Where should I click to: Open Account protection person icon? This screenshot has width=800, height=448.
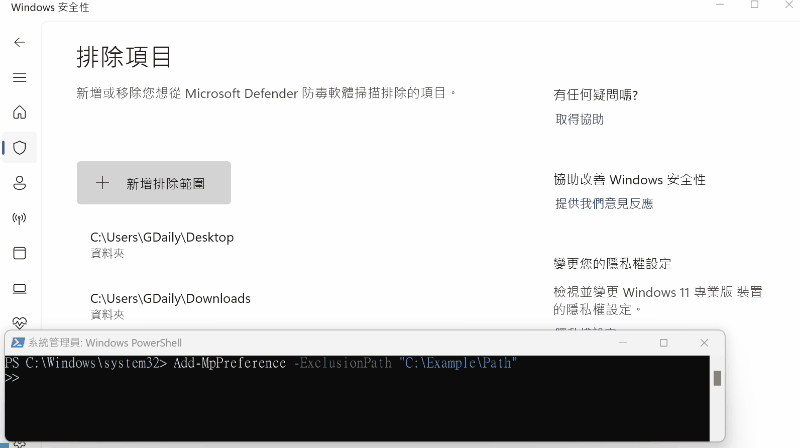19,183
